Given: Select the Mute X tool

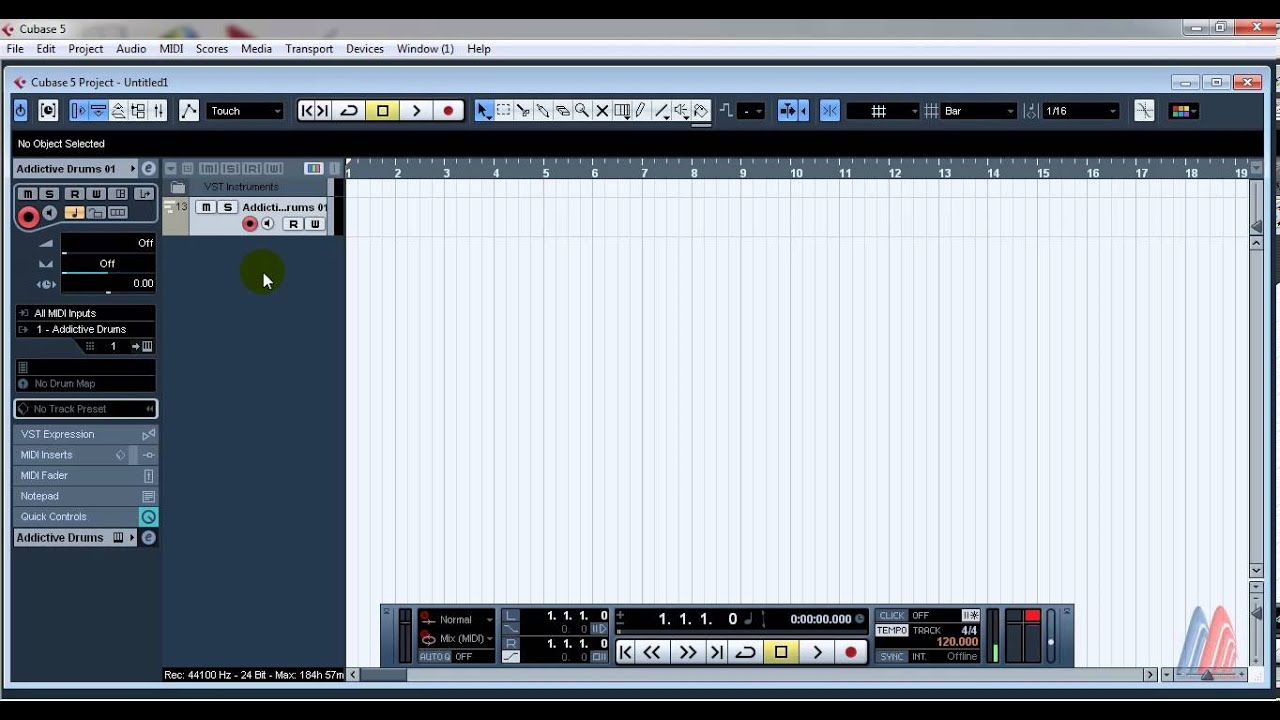Looking at the screenshot, I should point(602,111).
